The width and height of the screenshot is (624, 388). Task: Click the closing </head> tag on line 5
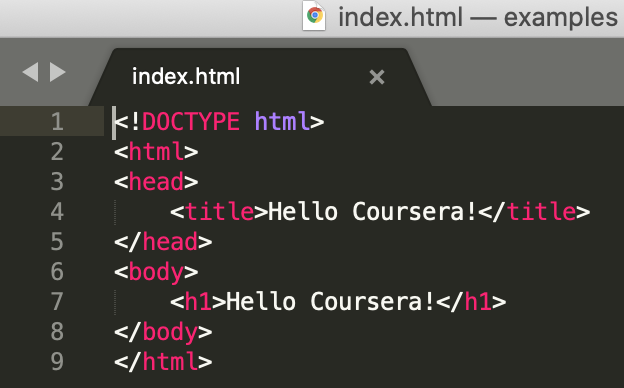click(163, 242)
